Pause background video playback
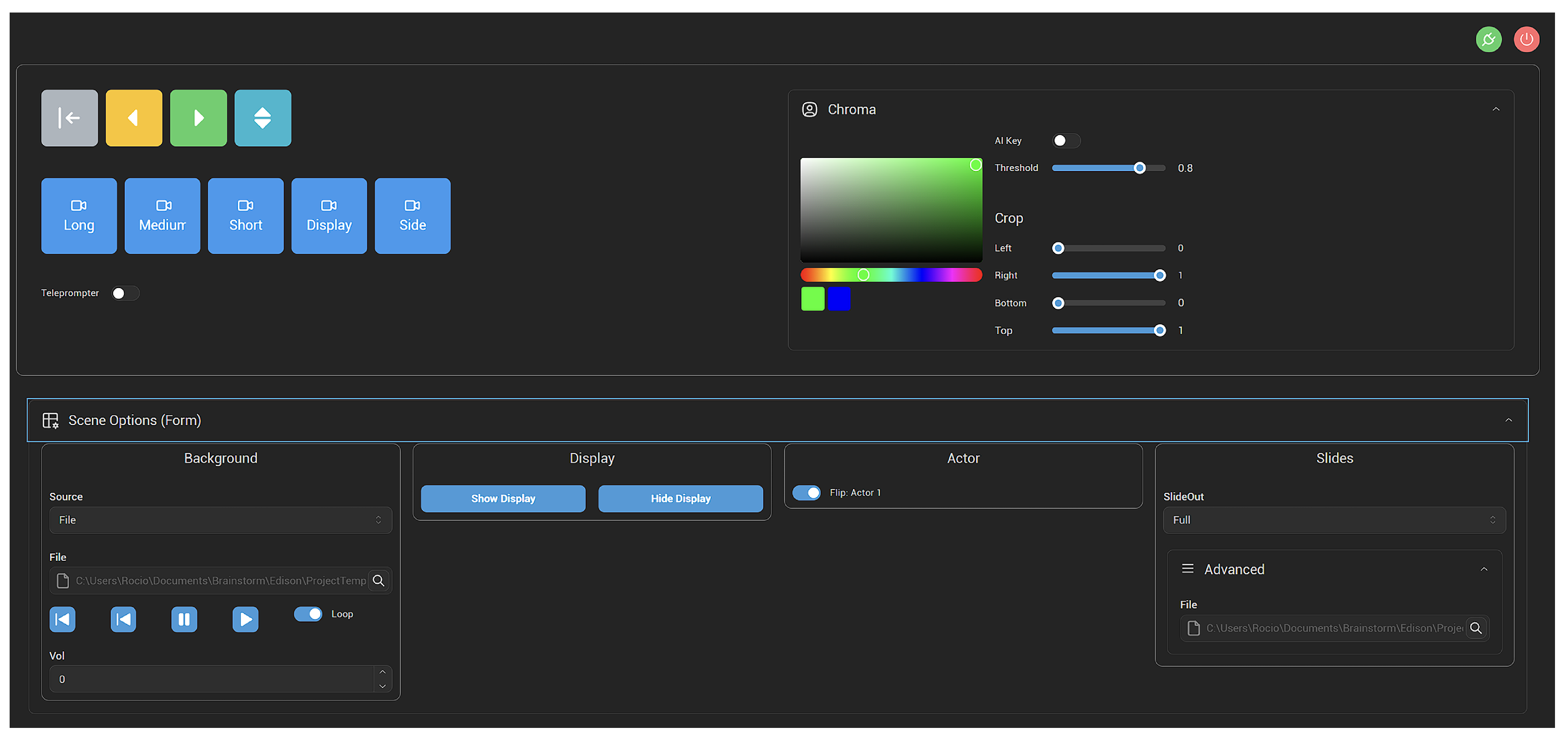 click(x=184, y=620)
